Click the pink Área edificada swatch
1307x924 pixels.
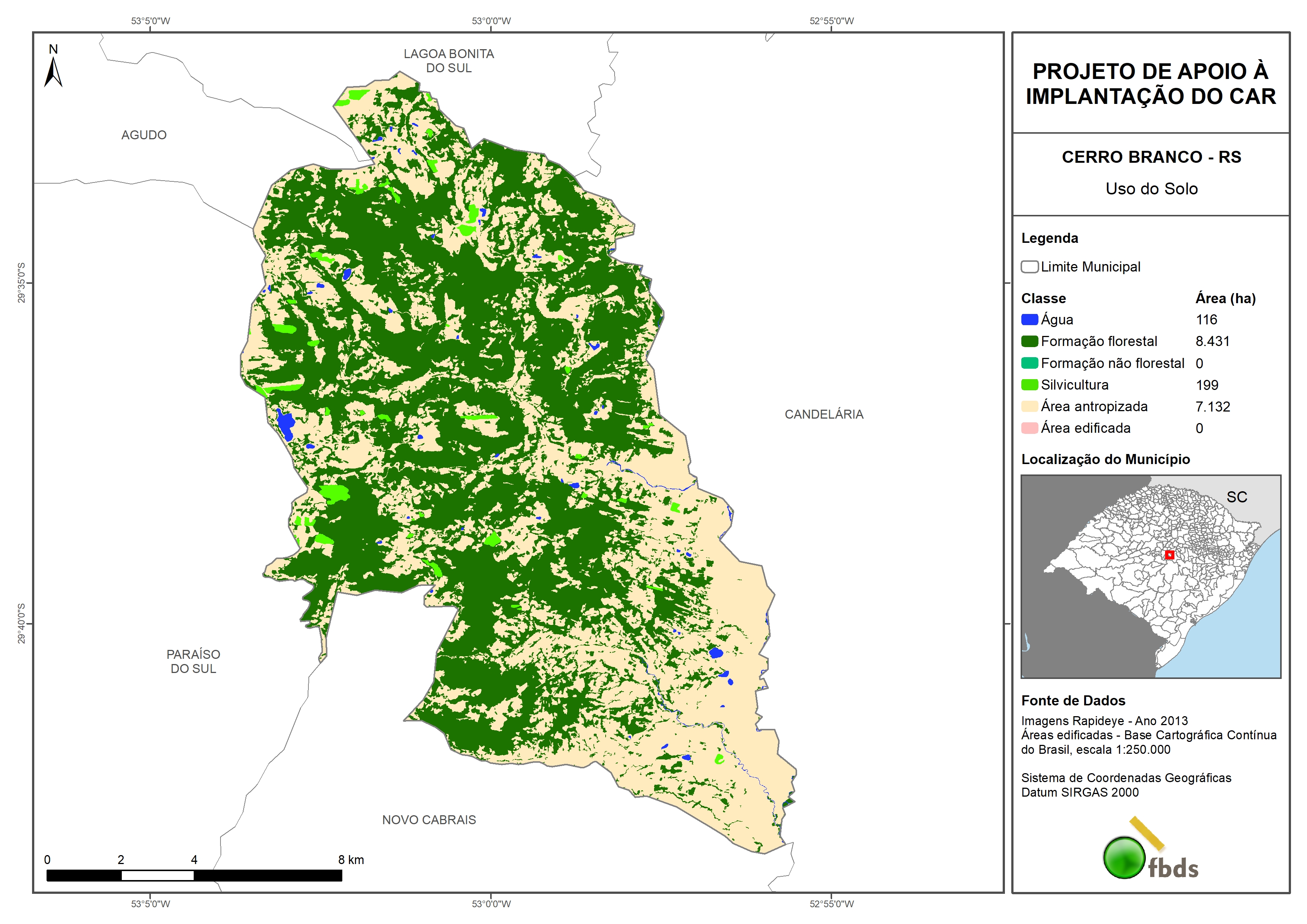pos(1029,428)
